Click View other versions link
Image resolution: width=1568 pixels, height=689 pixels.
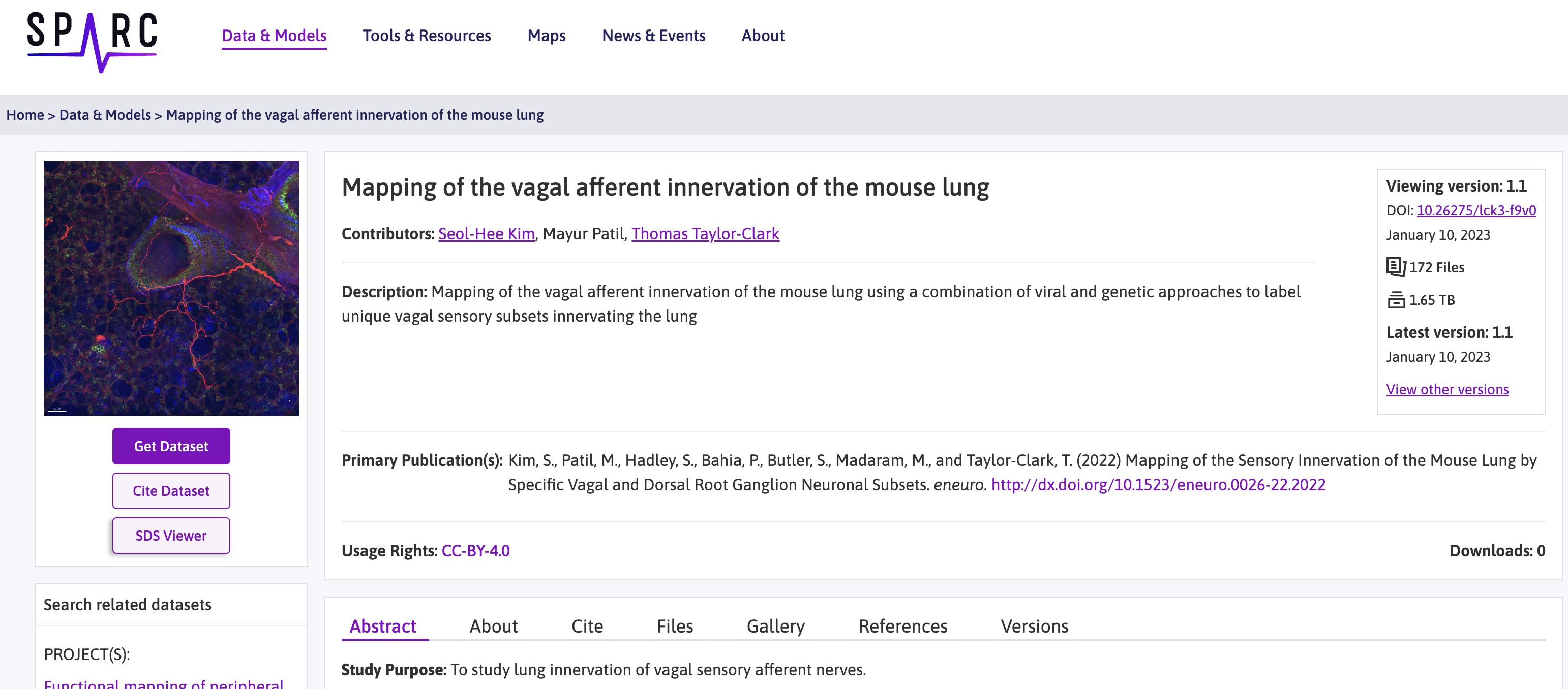[x=1447, y=389]
